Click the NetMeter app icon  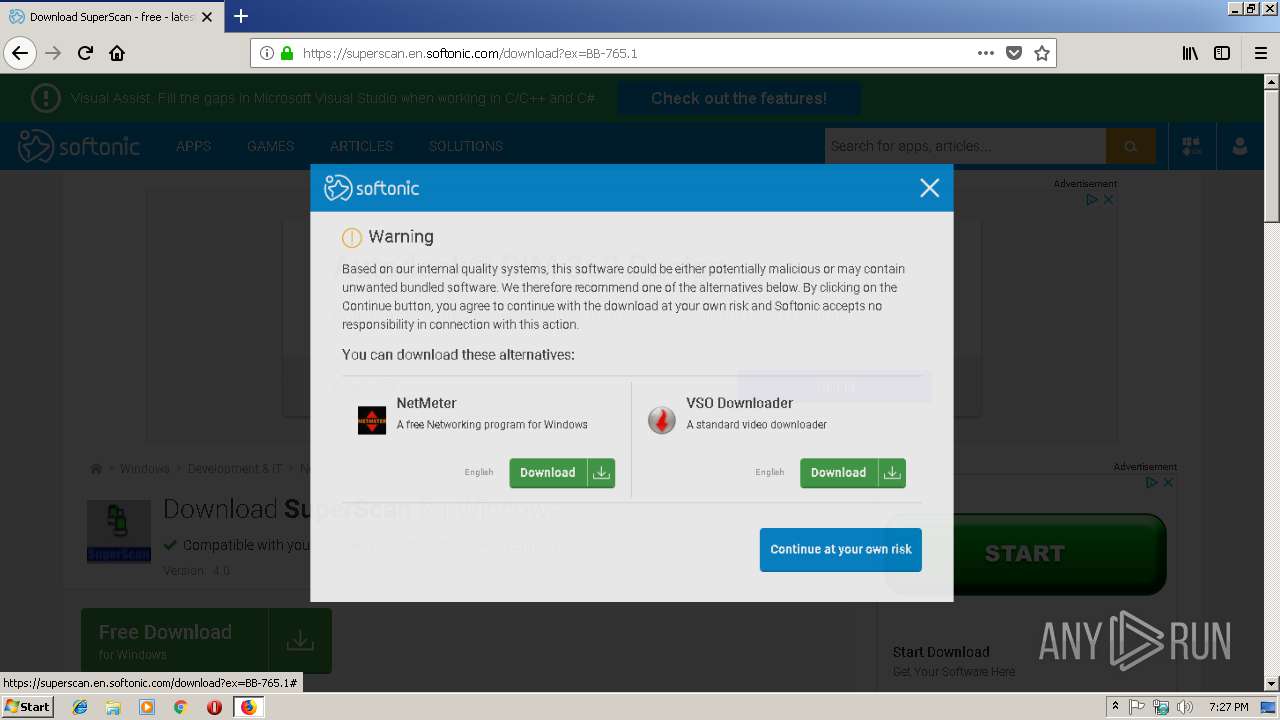[x=372, y=420]
